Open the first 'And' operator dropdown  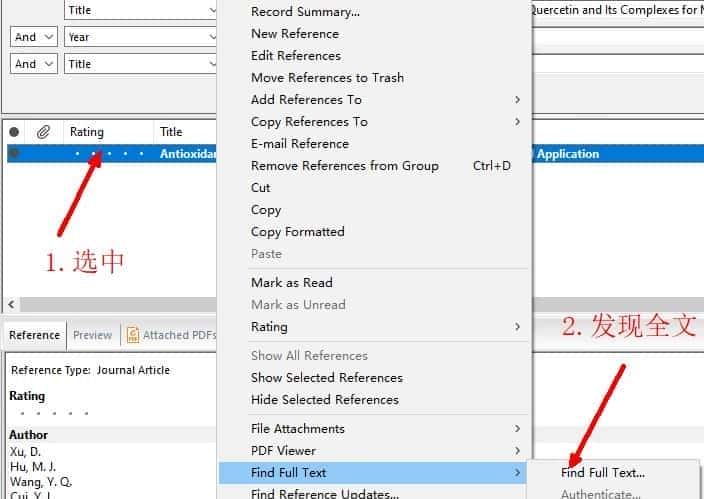[33, 37]
